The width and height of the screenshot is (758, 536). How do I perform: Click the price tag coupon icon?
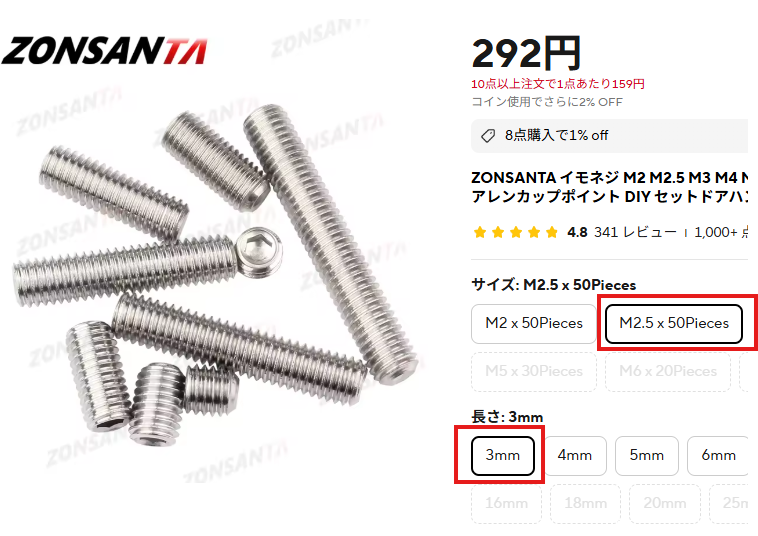click(x=488, y=136)
